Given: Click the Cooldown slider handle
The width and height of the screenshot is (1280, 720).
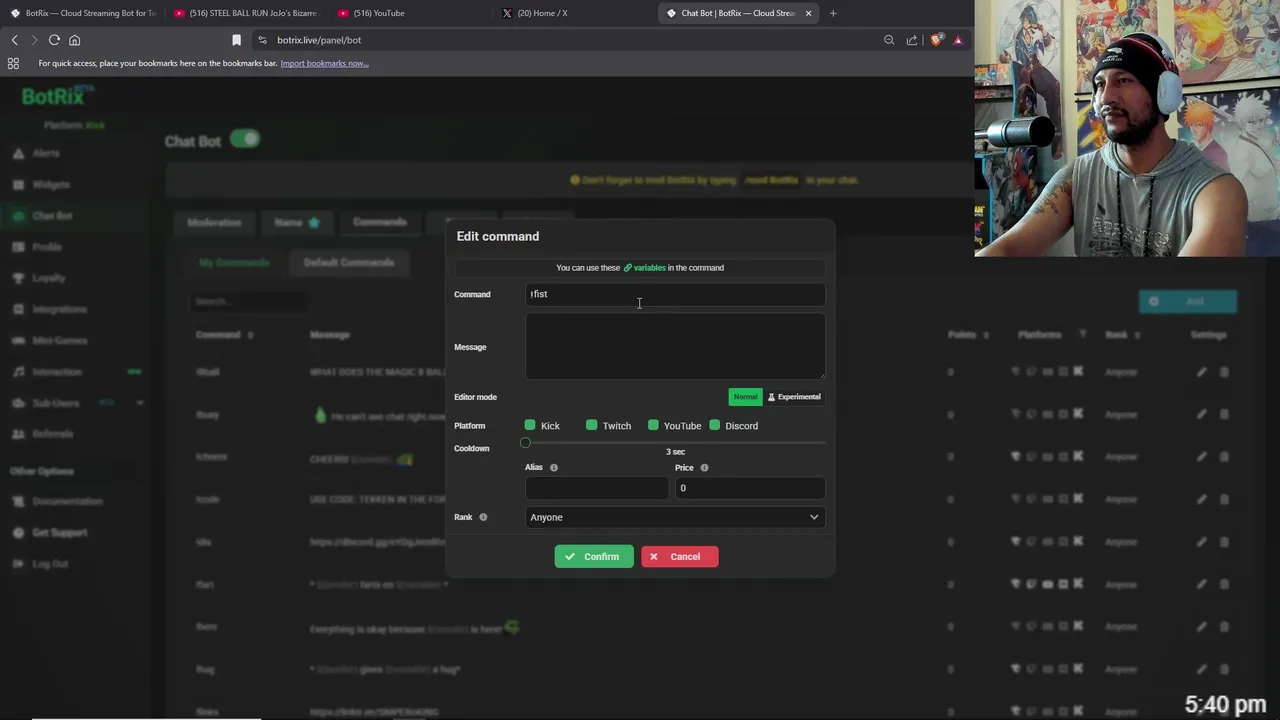Looking at the screenshot, I should click(x=525, y=442).
